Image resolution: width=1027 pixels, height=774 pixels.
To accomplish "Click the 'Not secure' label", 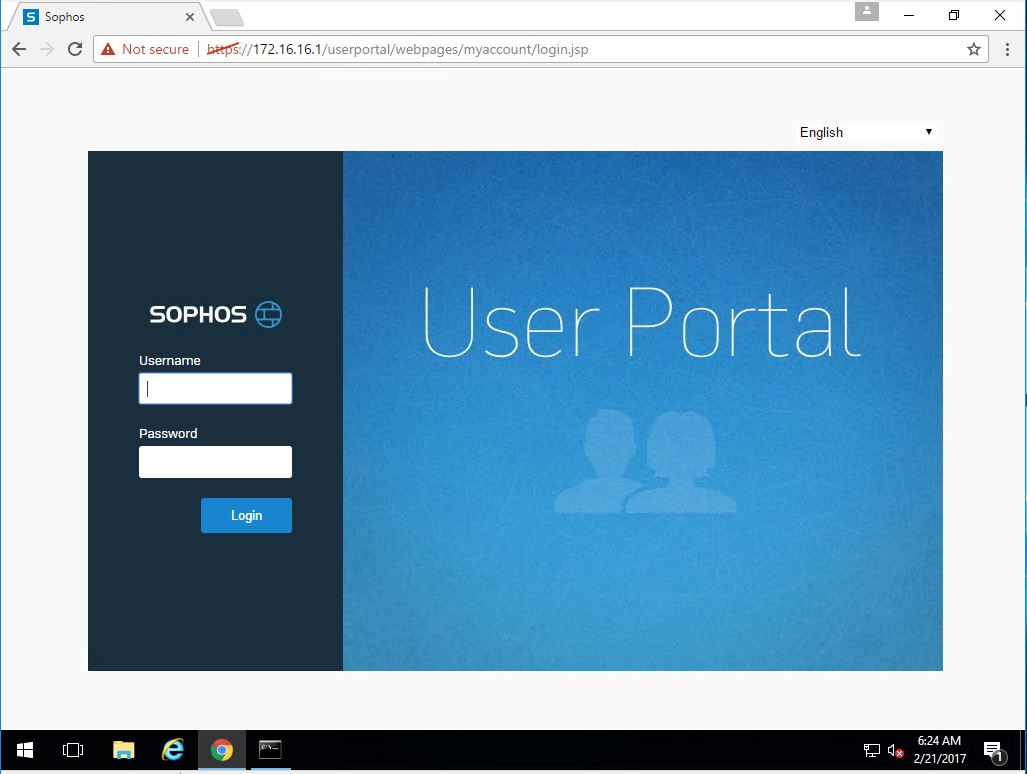I will (x=155, y=49).
